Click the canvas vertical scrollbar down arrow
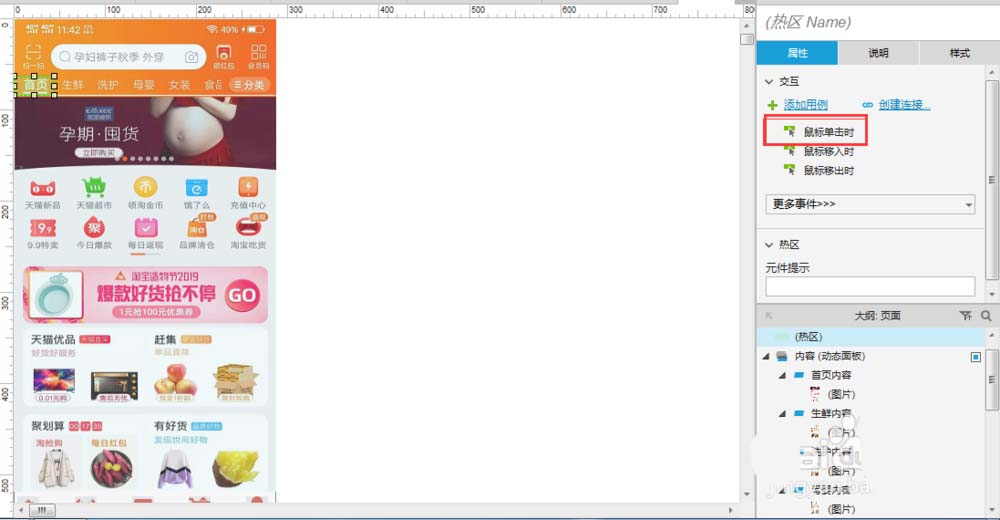Screen dimensions: 1000x520 tap(747, 494)
